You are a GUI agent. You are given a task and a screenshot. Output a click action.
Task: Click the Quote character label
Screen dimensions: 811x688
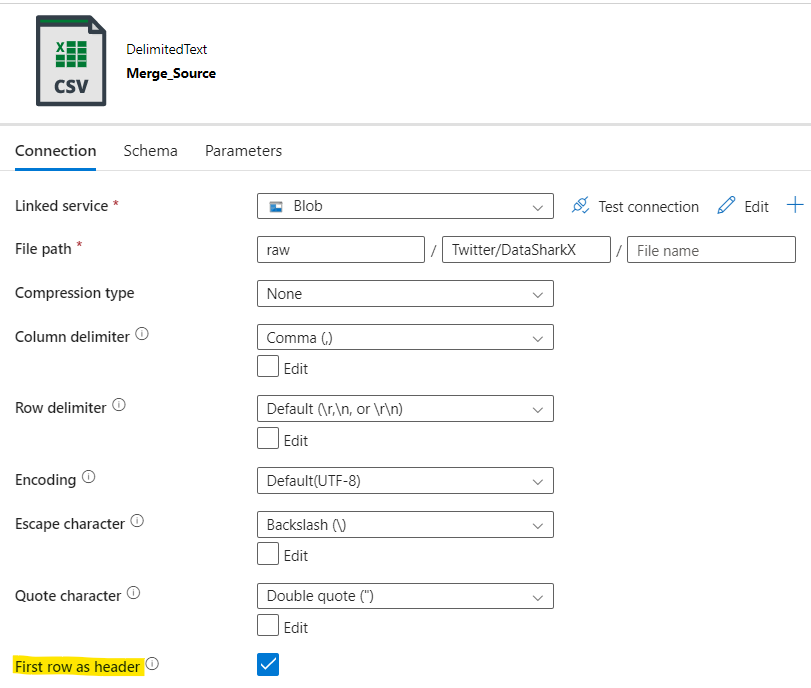click(68, 596)
